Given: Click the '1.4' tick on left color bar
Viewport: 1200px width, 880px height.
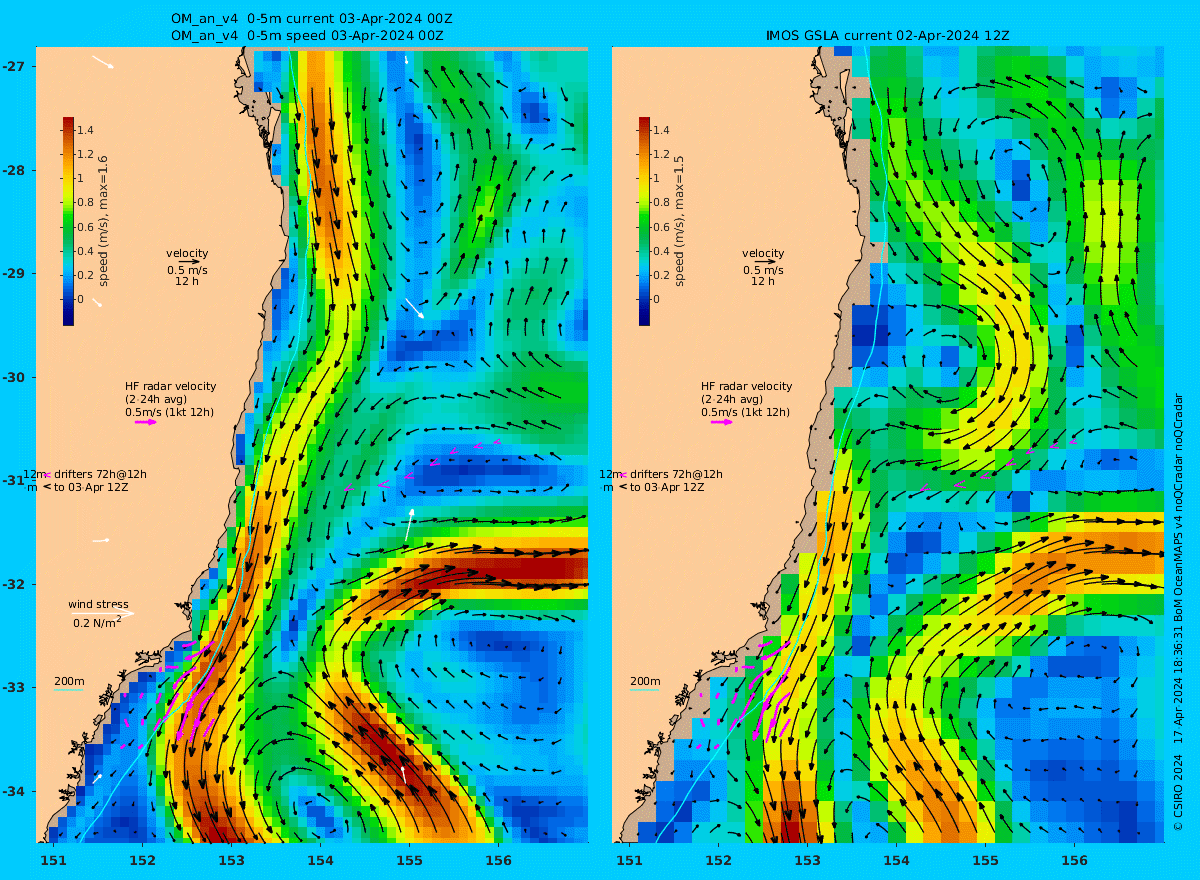Looking at the screenshot, I should click(x=86, y=130).
